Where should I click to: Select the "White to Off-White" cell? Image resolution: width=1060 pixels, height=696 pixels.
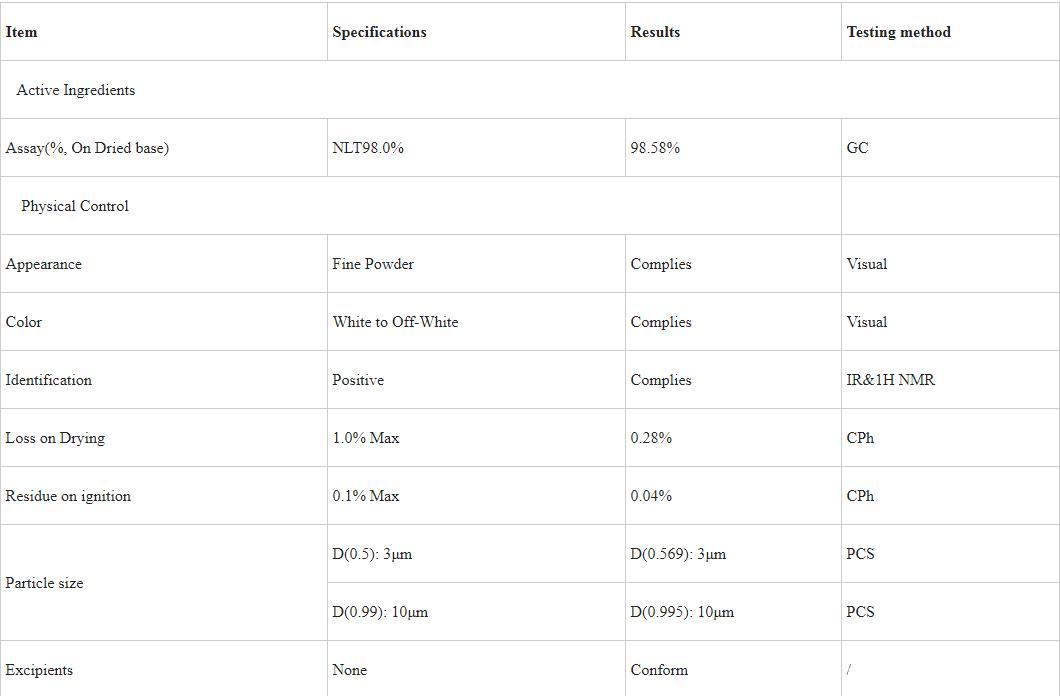pos(395,322)
